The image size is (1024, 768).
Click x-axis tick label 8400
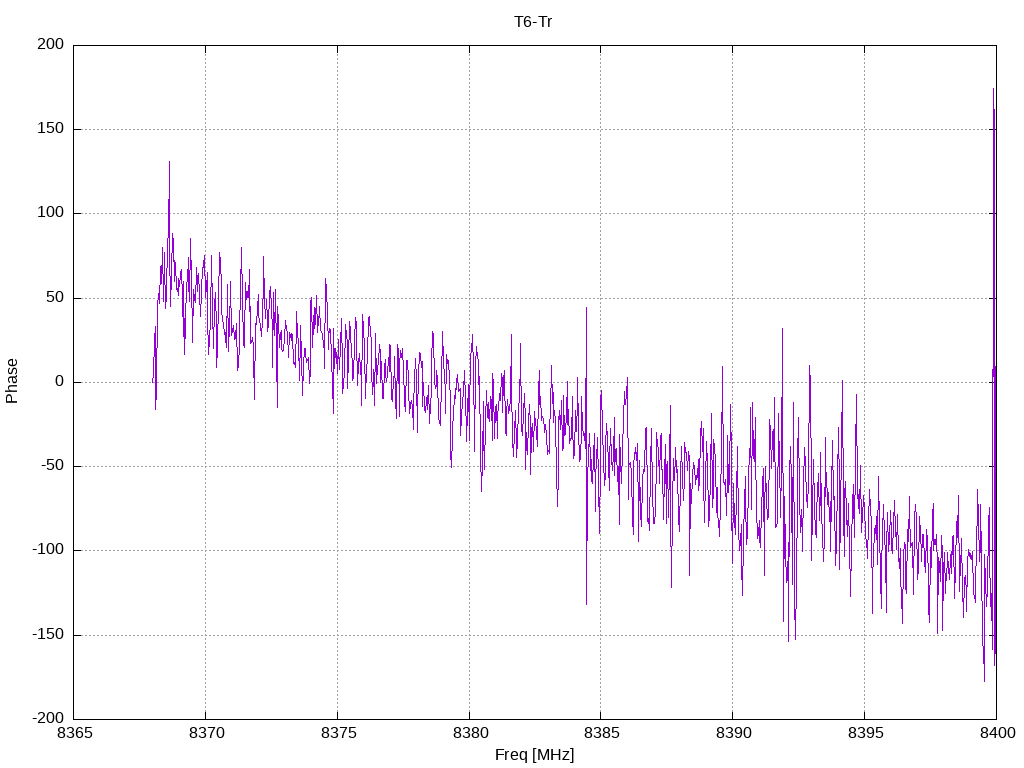[x=997, y=733]
